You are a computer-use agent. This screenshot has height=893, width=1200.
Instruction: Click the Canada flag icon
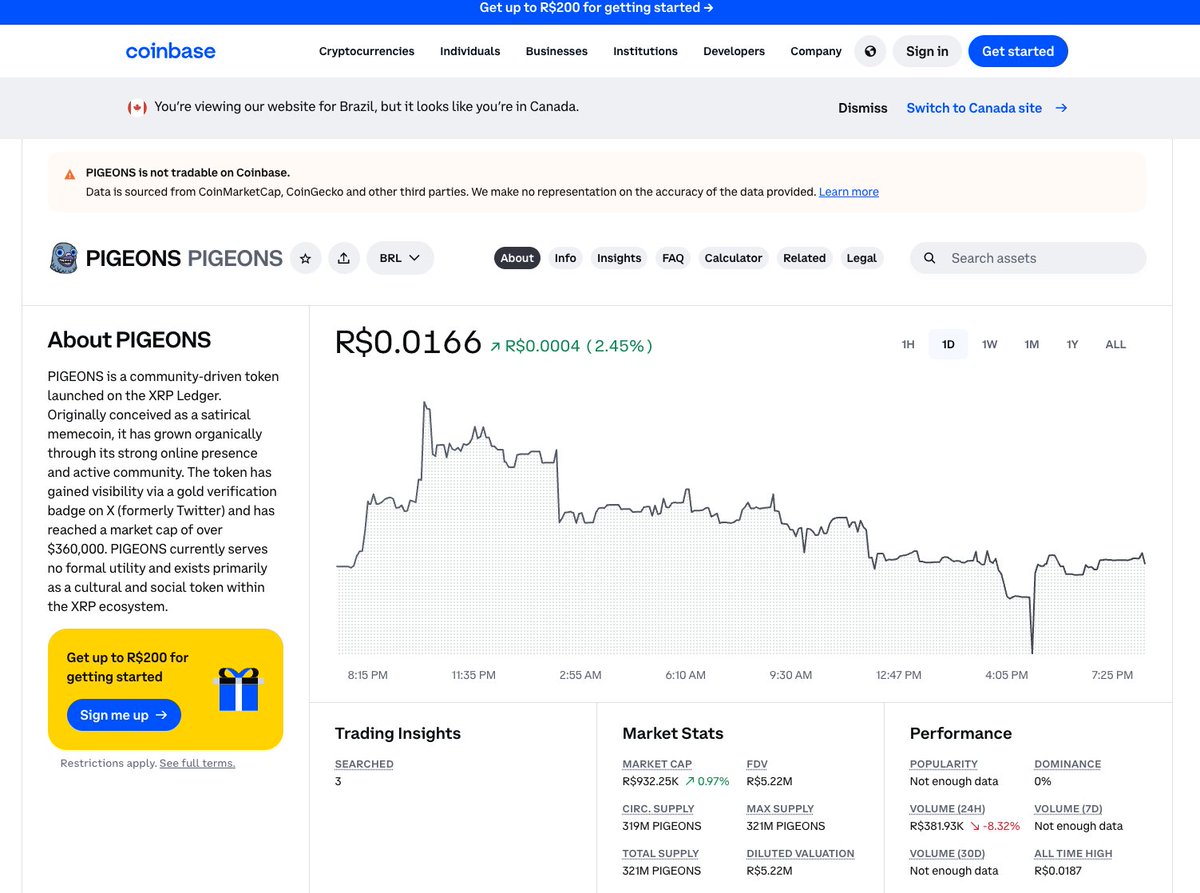click(137, 107)
